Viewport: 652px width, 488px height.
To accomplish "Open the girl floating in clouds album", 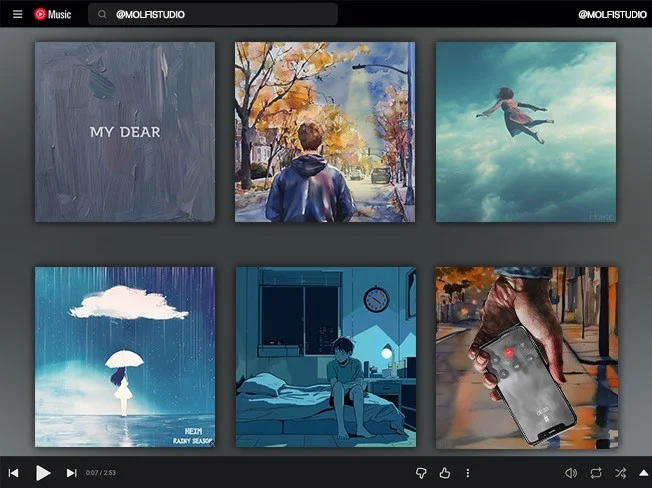I will click(x=526, y=132).
